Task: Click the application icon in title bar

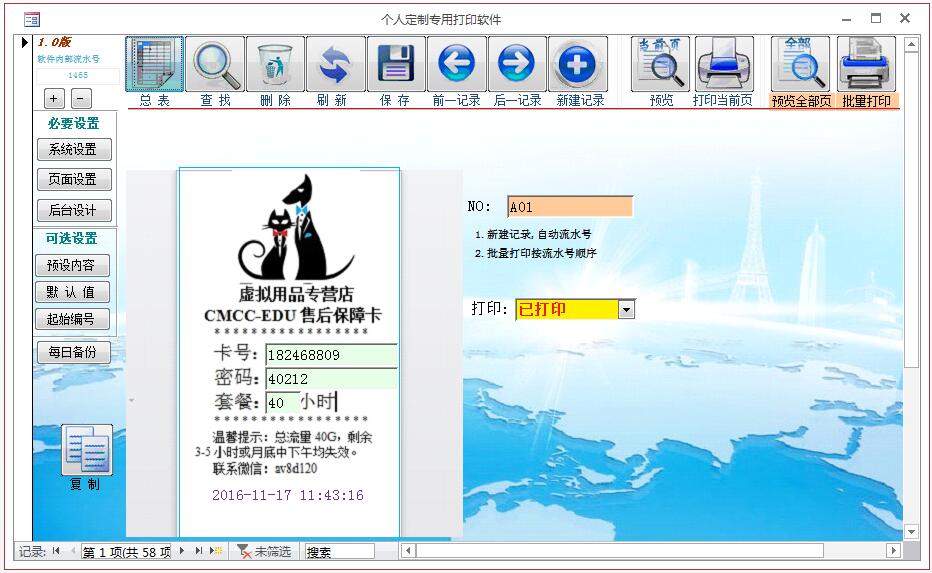Action: click(x=32, y=20)
